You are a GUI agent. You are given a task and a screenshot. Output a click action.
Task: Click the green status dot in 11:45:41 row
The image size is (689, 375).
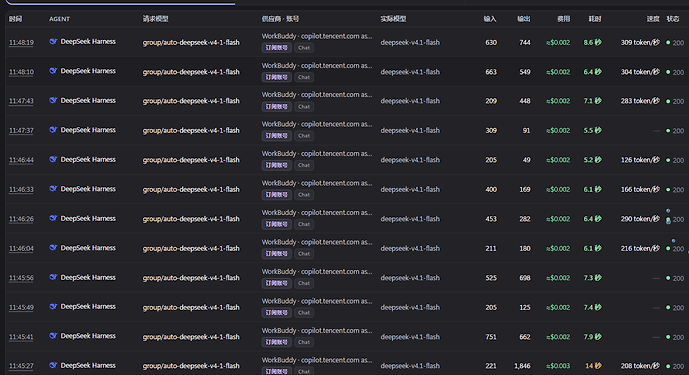coord(668,337)
